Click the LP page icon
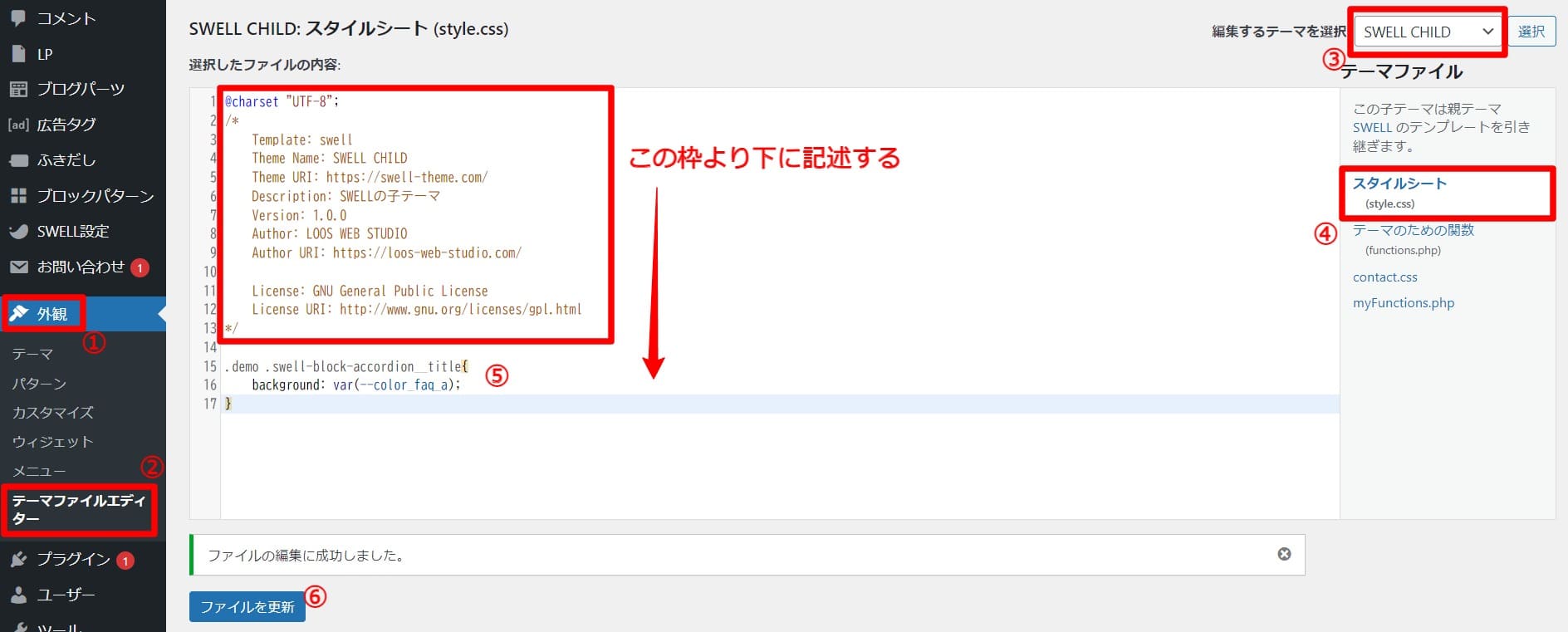 point(18,54)
